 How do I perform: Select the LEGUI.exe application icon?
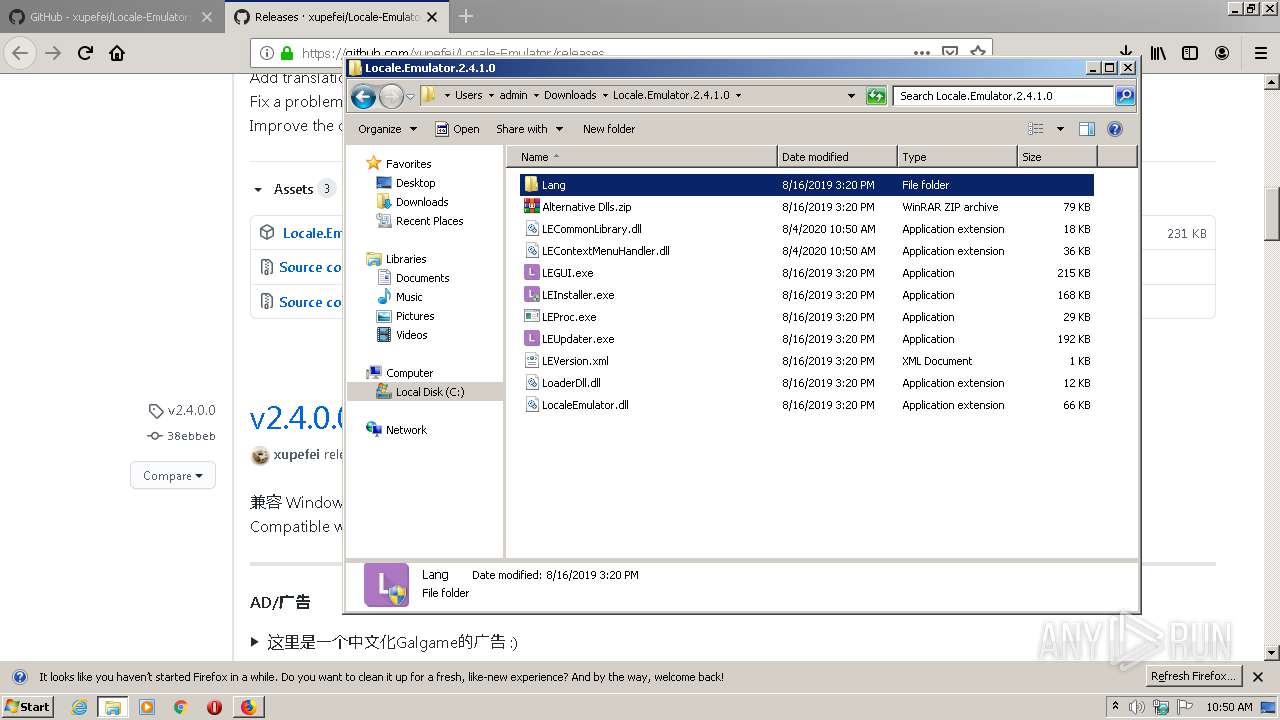(x=531, y=273)
